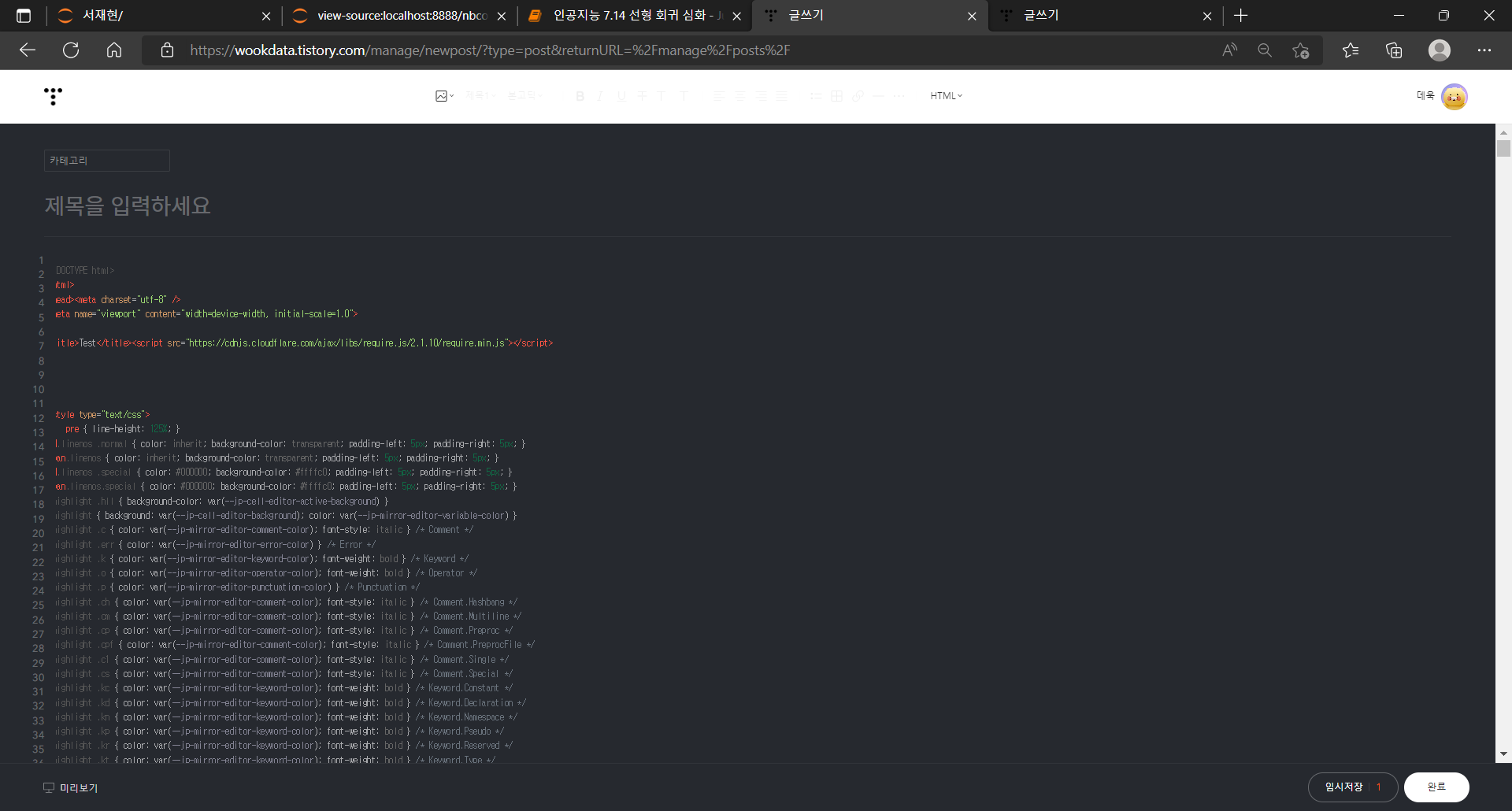
Task: Open the tab actions menu icon
Action: pos(24,16)
